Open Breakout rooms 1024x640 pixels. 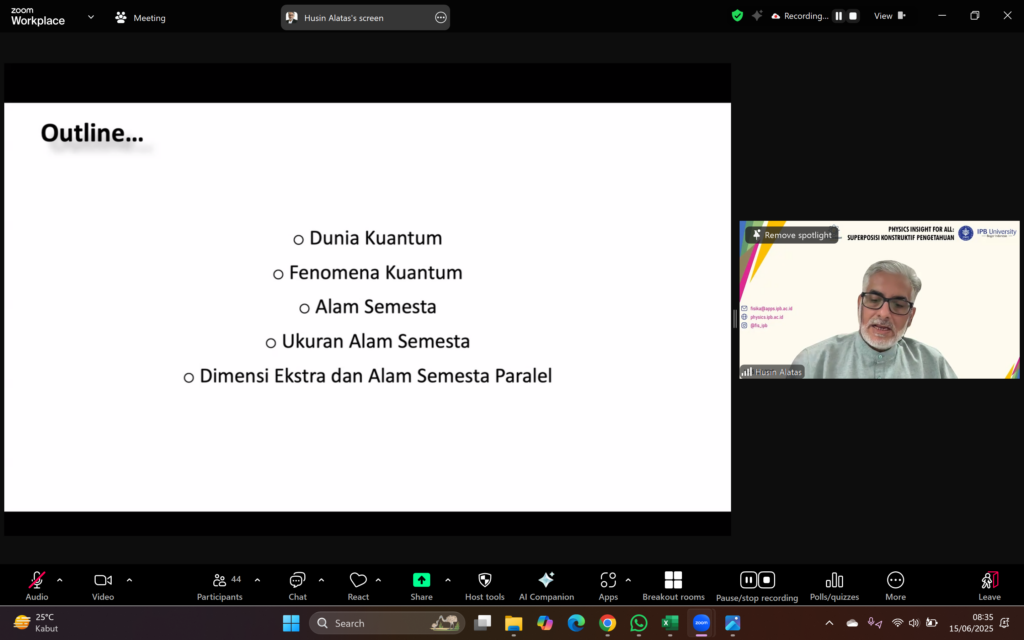[673, 585]
